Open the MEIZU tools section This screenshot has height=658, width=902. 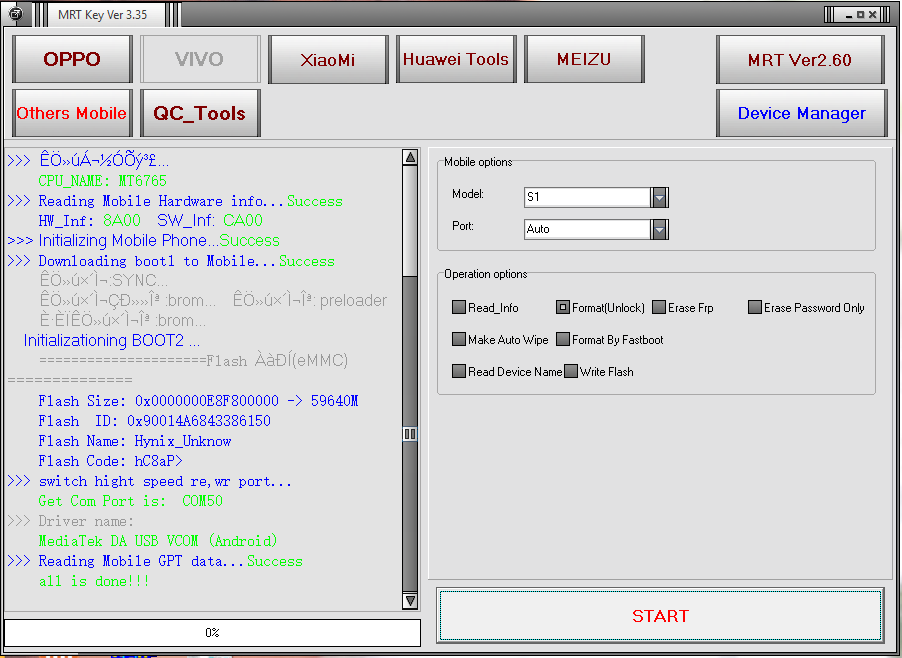(x=584, y=59)
